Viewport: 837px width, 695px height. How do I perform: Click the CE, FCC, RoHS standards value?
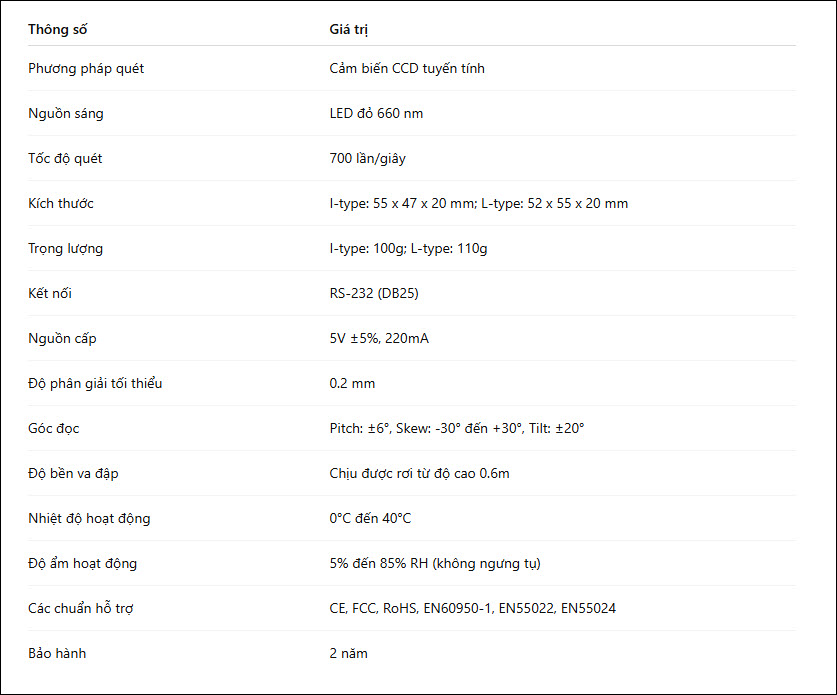click(472, 609)
